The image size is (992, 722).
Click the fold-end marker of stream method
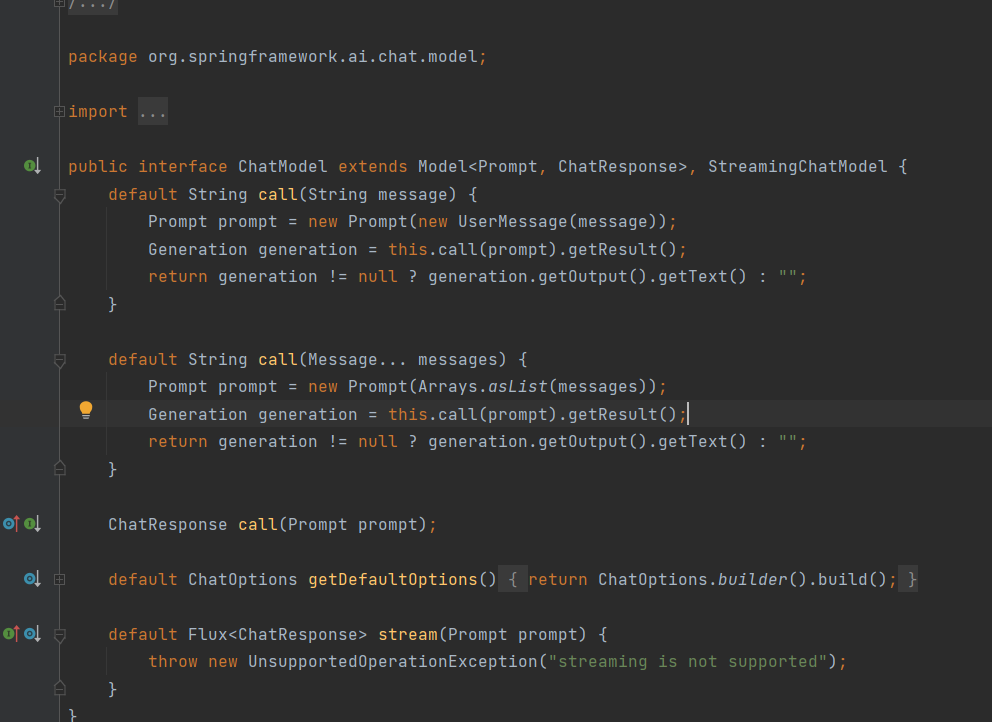[x=59, y=688]
